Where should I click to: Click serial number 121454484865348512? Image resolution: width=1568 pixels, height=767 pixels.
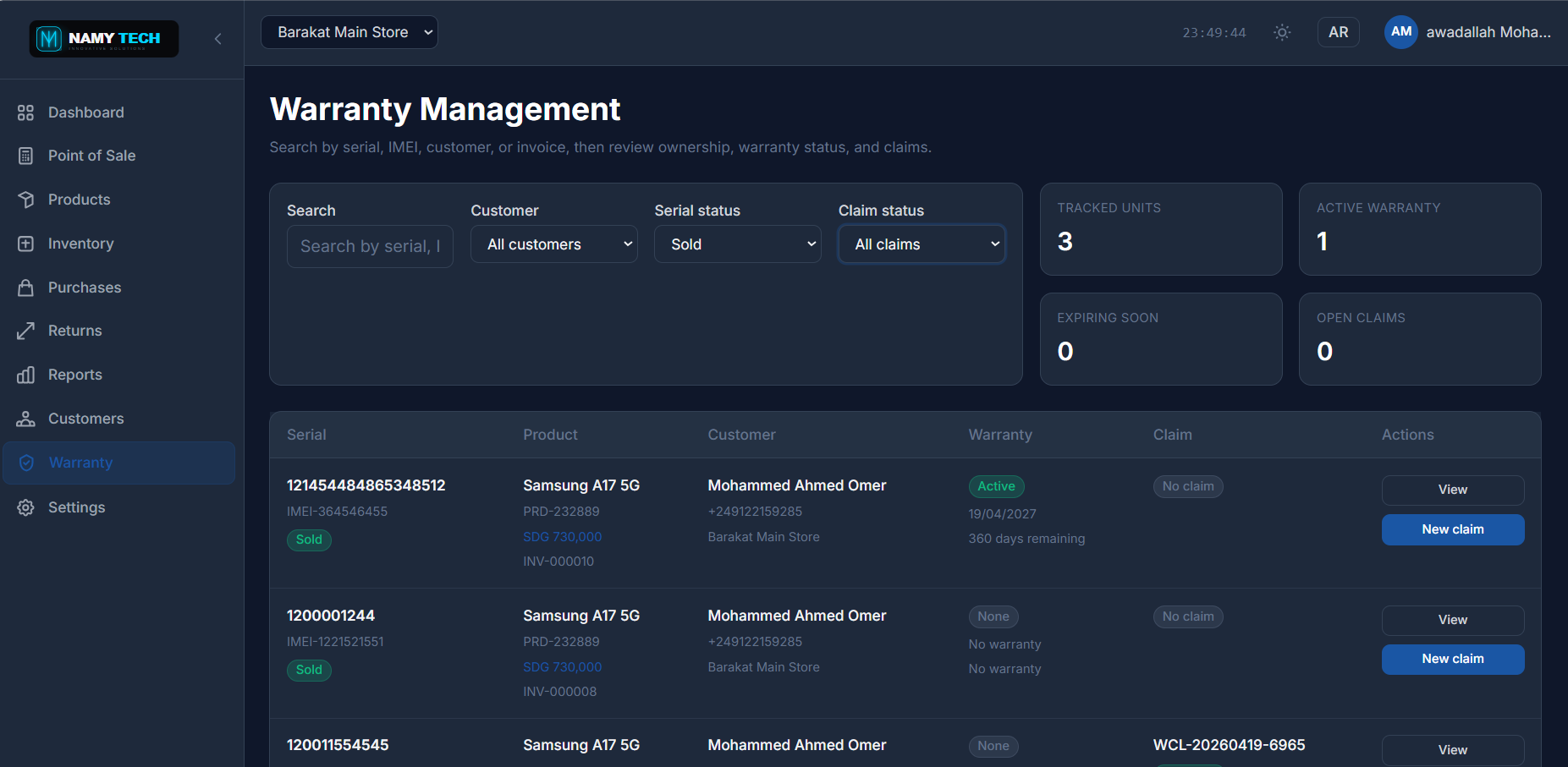(x=366, y=485)
